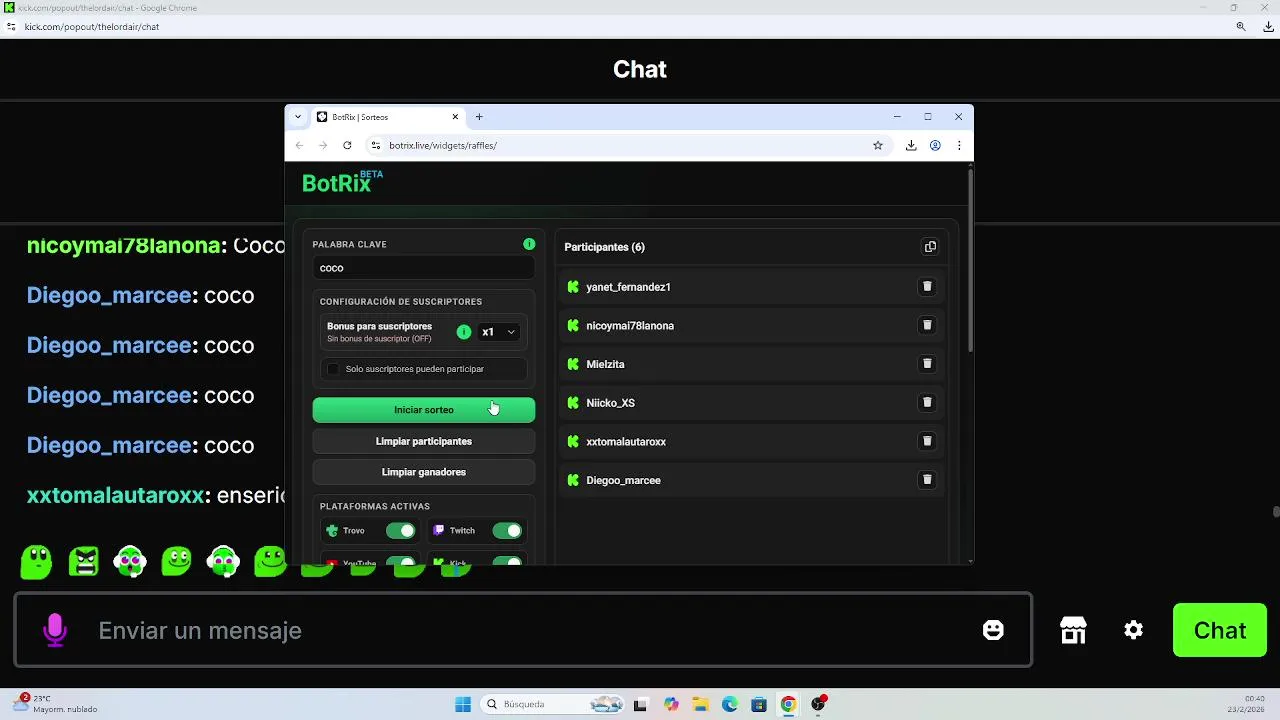Screen dimensions: 1280x720
Task: Reload the BotRix raffles page
Action: click(x=347, y=145)
